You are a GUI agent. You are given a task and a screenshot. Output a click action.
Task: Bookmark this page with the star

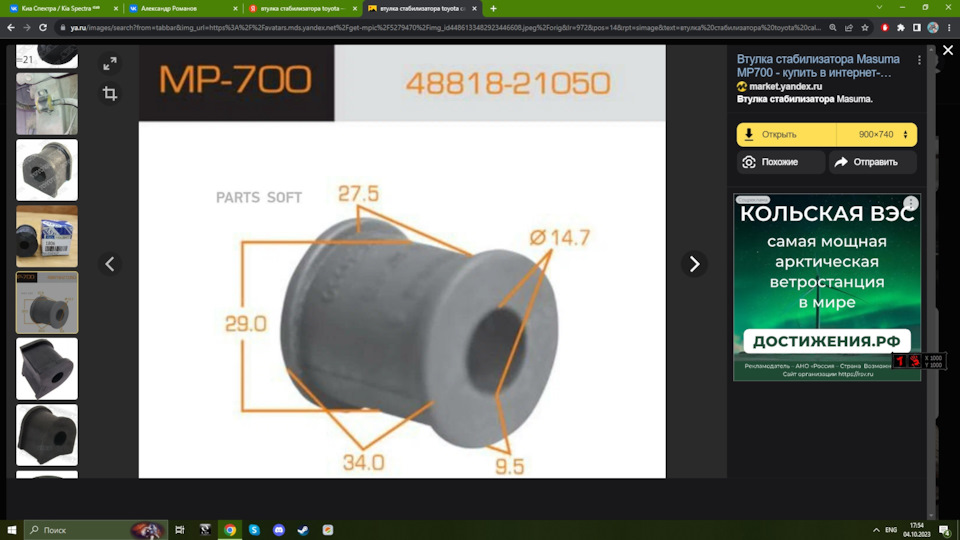tap(864, 28)
